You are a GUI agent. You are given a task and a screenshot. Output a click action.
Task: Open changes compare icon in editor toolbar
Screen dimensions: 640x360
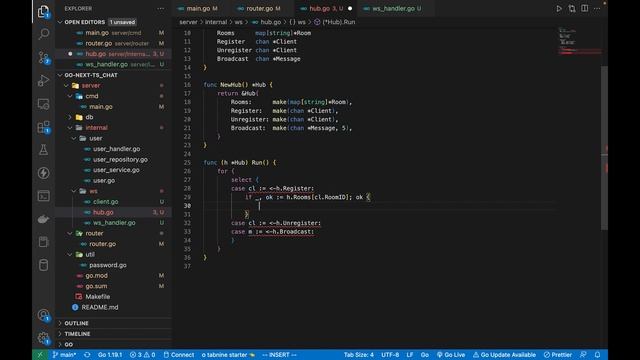tap(572, 9)
